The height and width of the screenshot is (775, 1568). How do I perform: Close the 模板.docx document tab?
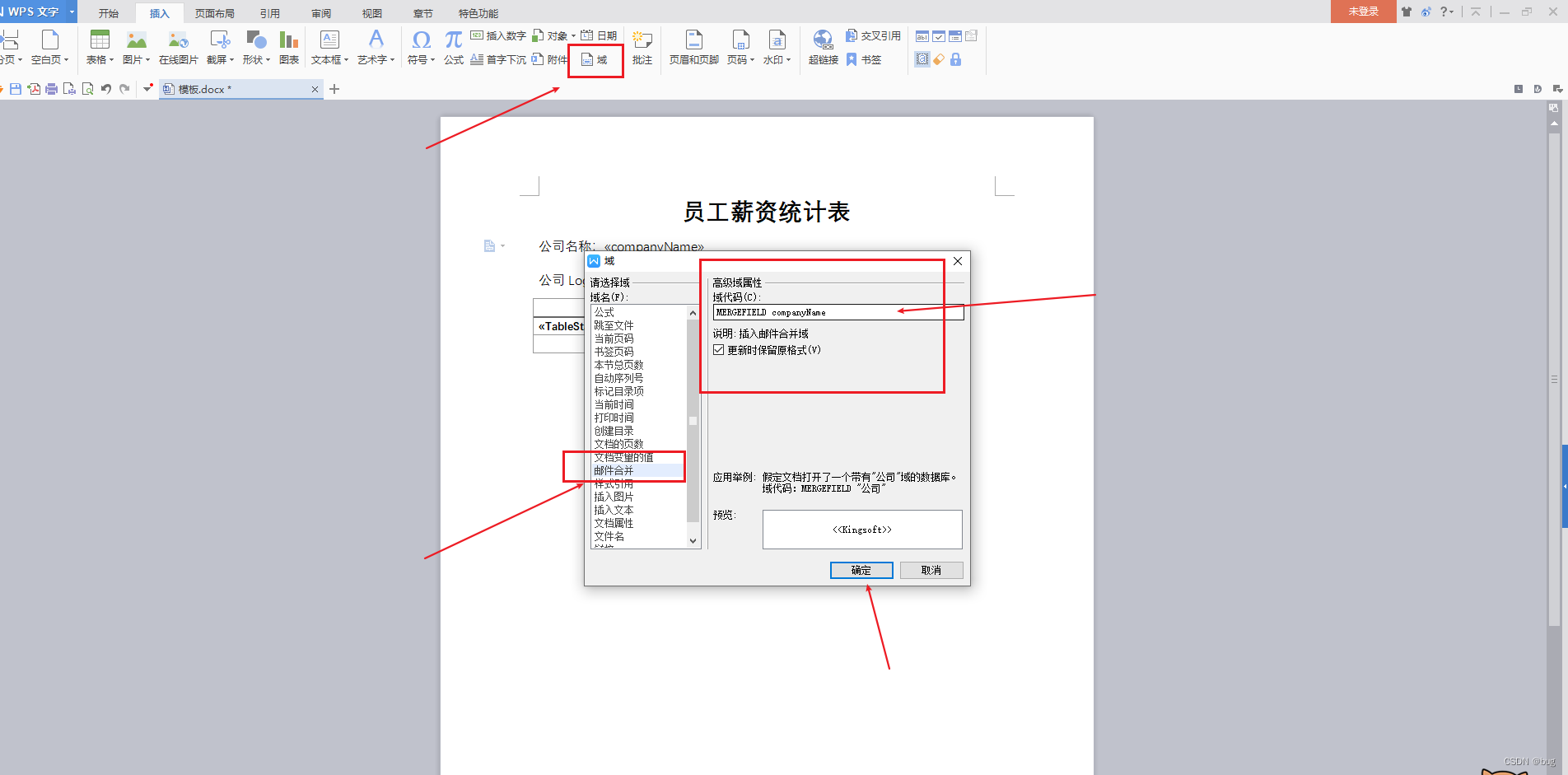[315, 89]
